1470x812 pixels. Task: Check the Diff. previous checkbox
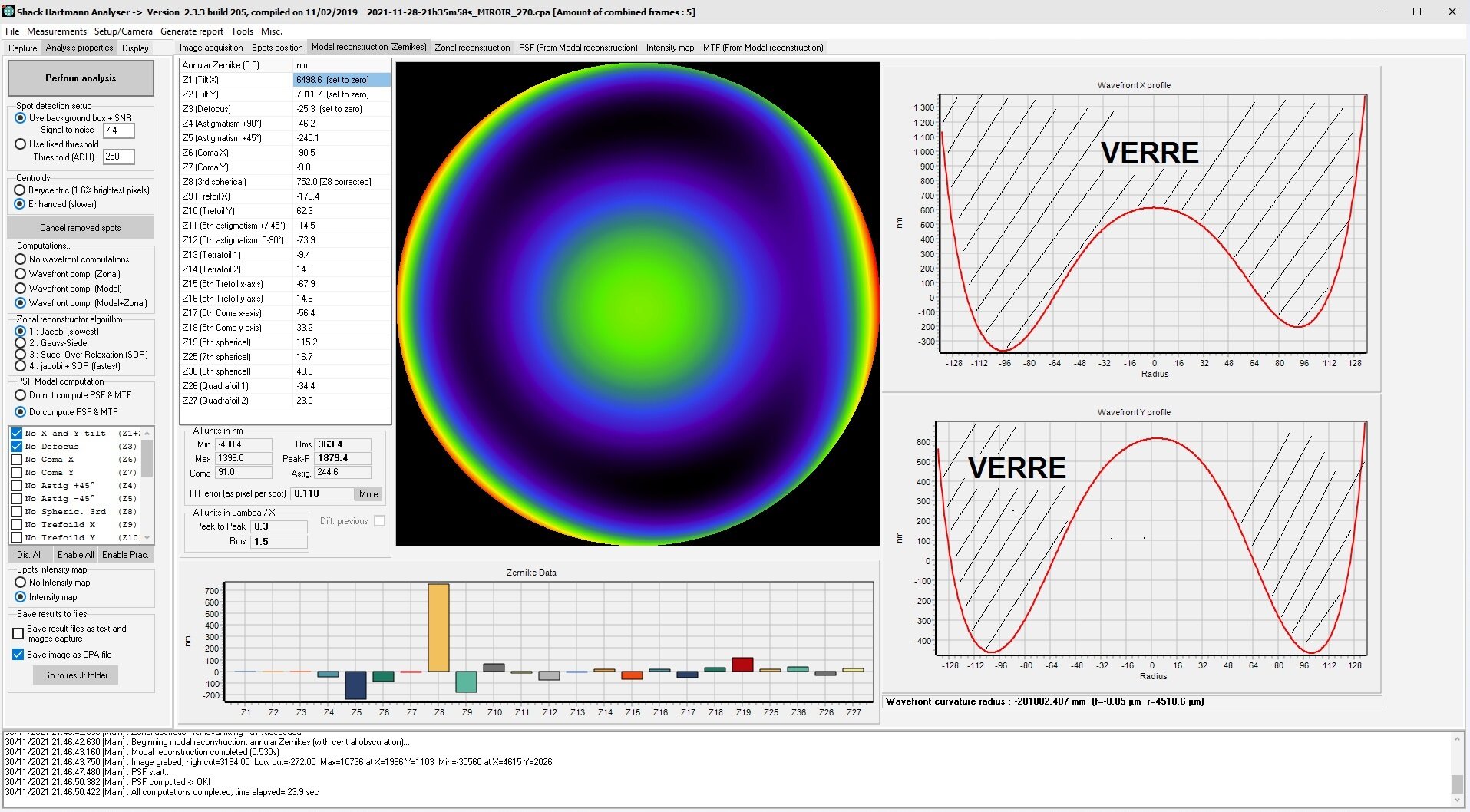pyautogui.click(x=379, y=521)
